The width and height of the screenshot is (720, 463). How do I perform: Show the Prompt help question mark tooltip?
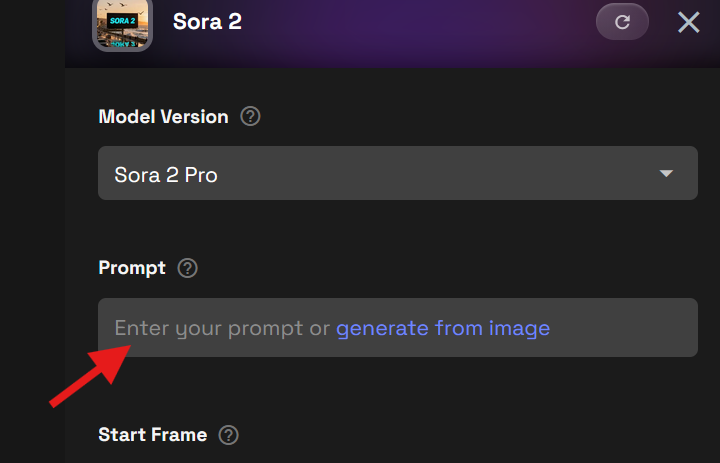[187, 268]
